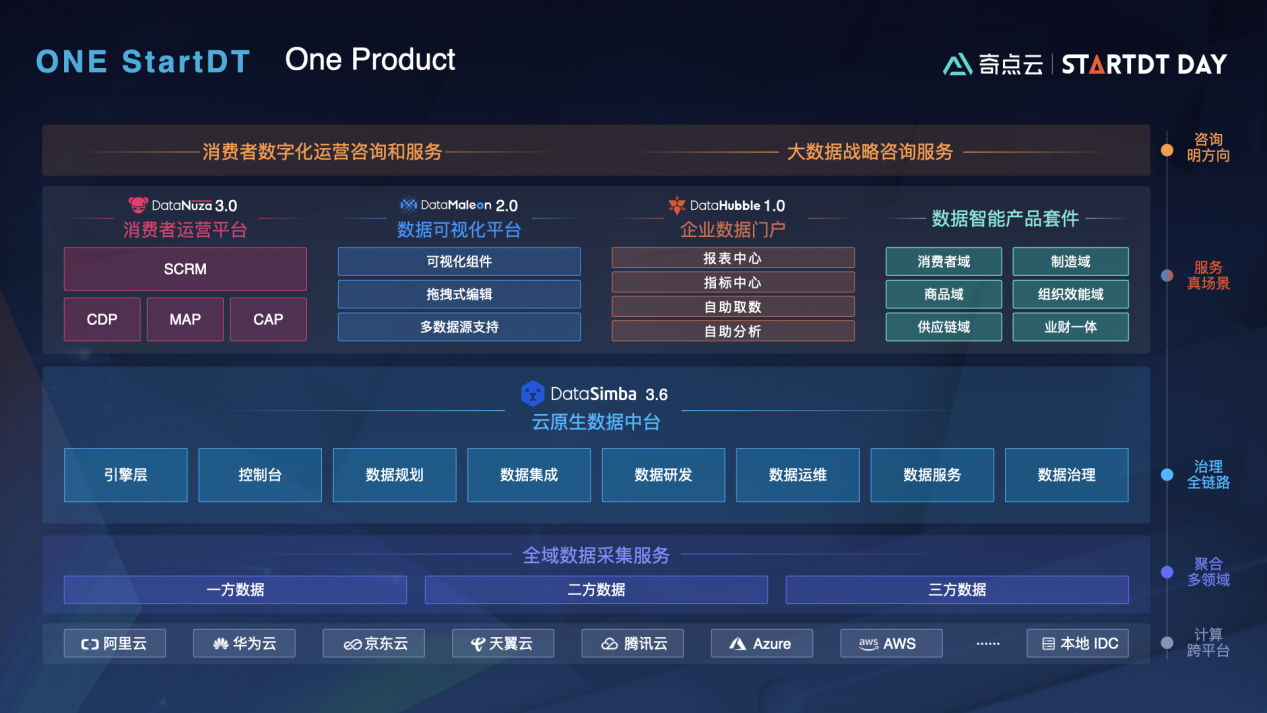
Task: Click the DataHubble 1.0 logo icon
Action: click(677, 205)
